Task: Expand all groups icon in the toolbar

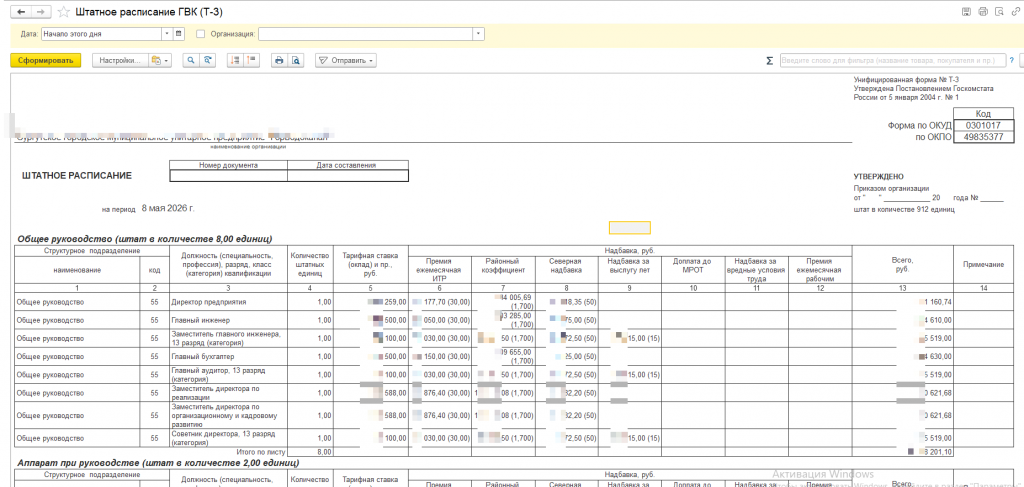Action: click(x=236, y=60)
